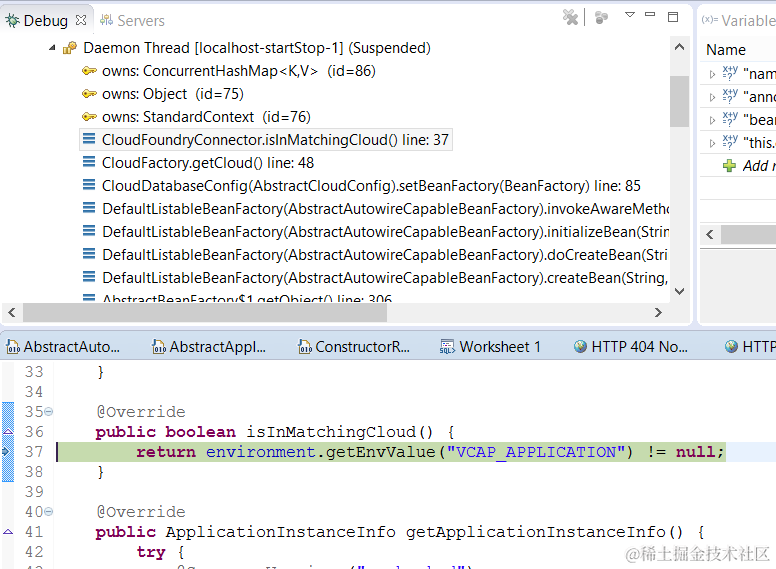Image resolution: width=776 pixels, height=569 pixels.
Task: Click Debug view vertical scrollbar down arrow
Action: click(x=679, y=291)
